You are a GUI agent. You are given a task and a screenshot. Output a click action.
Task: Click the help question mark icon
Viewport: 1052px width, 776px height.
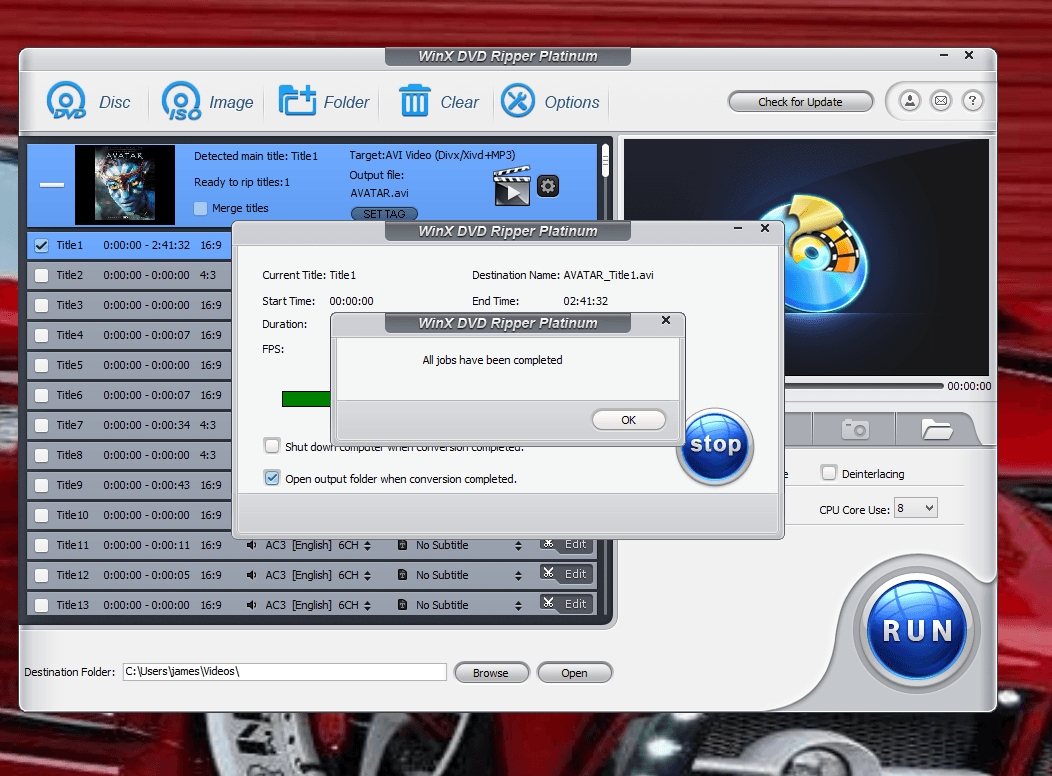point(972,101)
